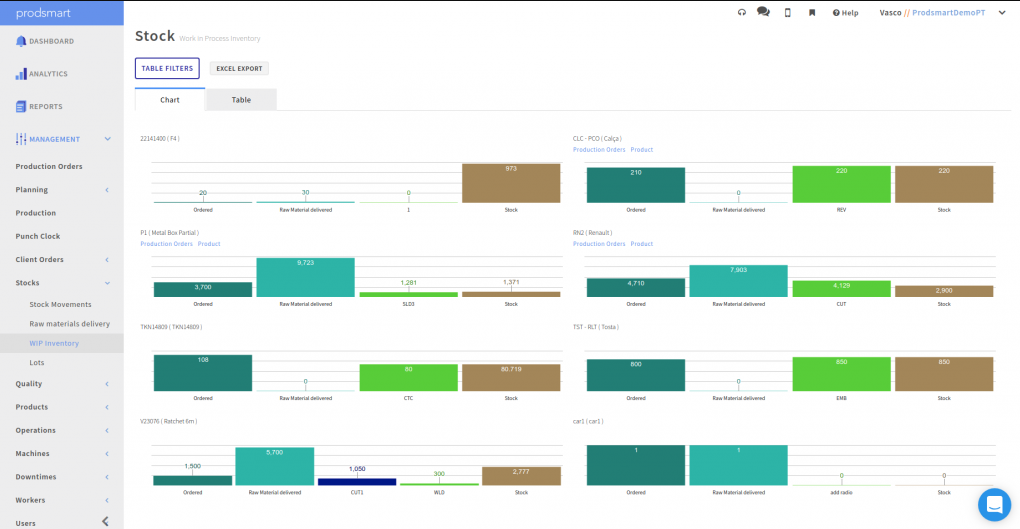Screen dimensions: 1020x529
Task: Click the Excel Export button
Action: coord(239,68)
